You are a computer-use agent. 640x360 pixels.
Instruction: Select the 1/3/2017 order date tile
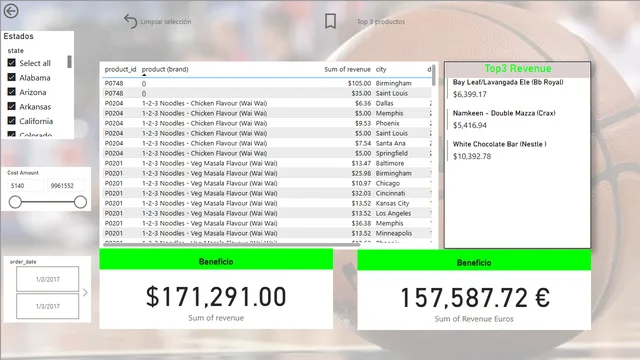(x=48, y=306)
